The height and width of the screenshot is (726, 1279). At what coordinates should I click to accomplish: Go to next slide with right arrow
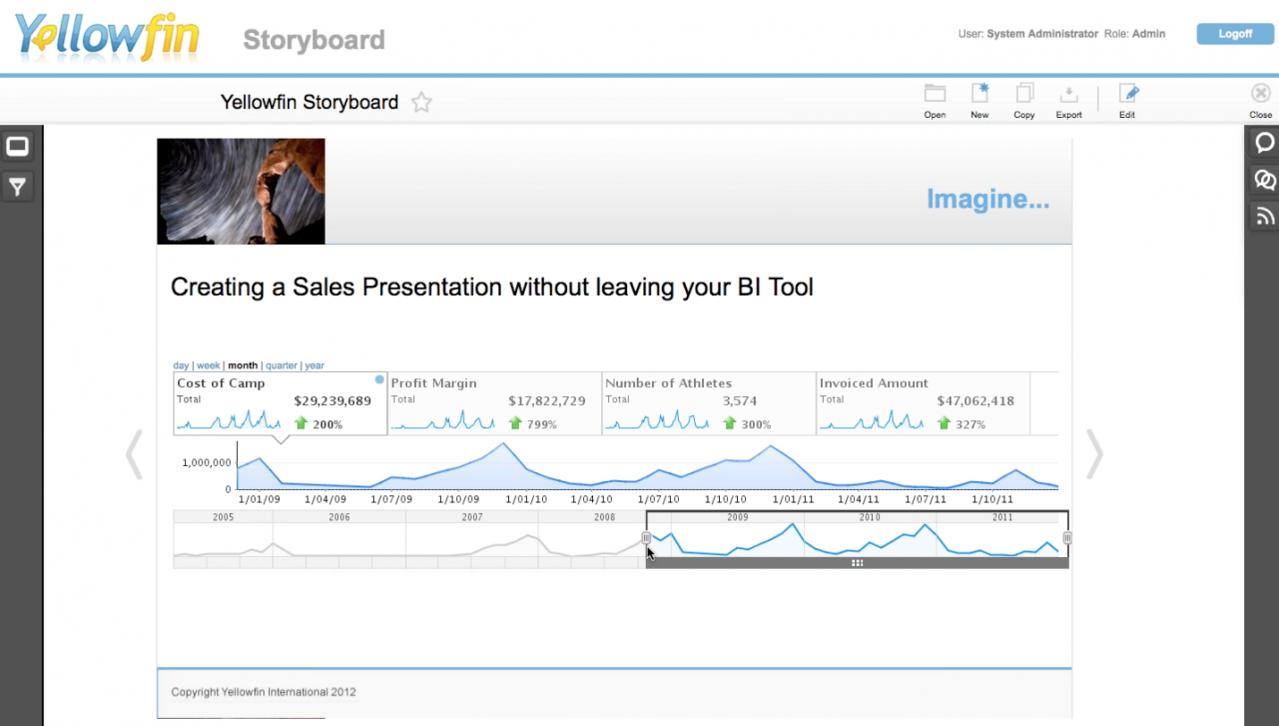tap(1095, 455)
